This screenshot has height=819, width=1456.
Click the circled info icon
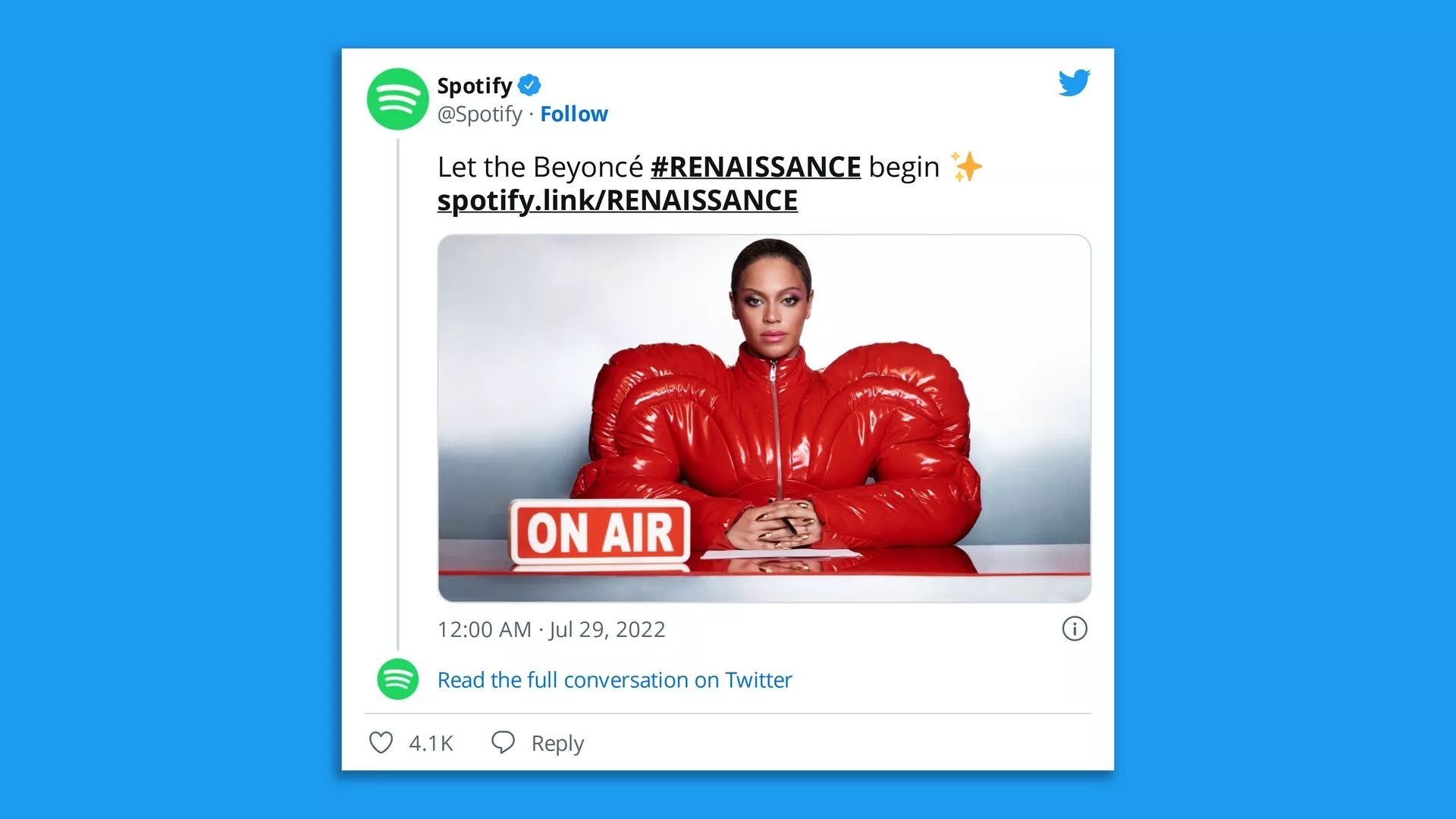coord(1074,629)
